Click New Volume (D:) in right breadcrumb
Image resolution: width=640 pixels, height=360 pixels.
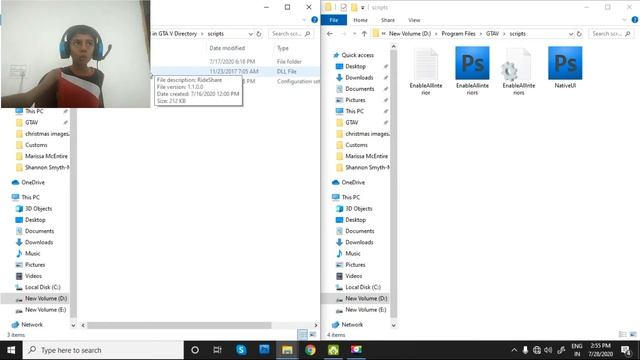point(410,34)
